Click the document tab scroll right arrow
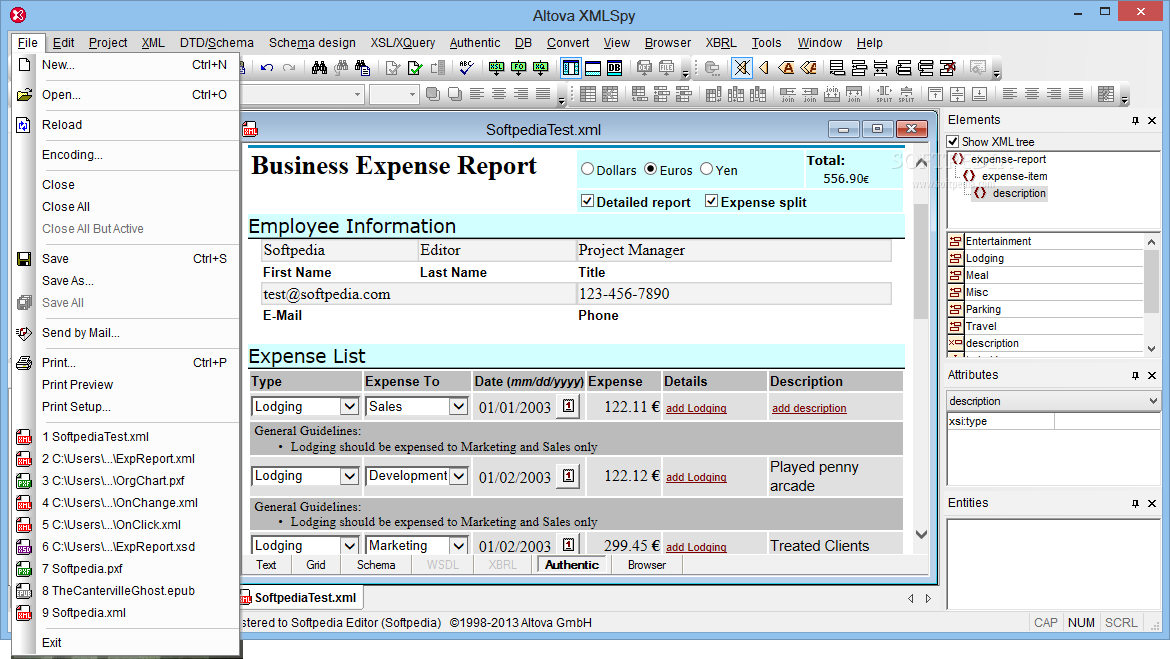1170x659 pixels. click(x=928, y=599)
